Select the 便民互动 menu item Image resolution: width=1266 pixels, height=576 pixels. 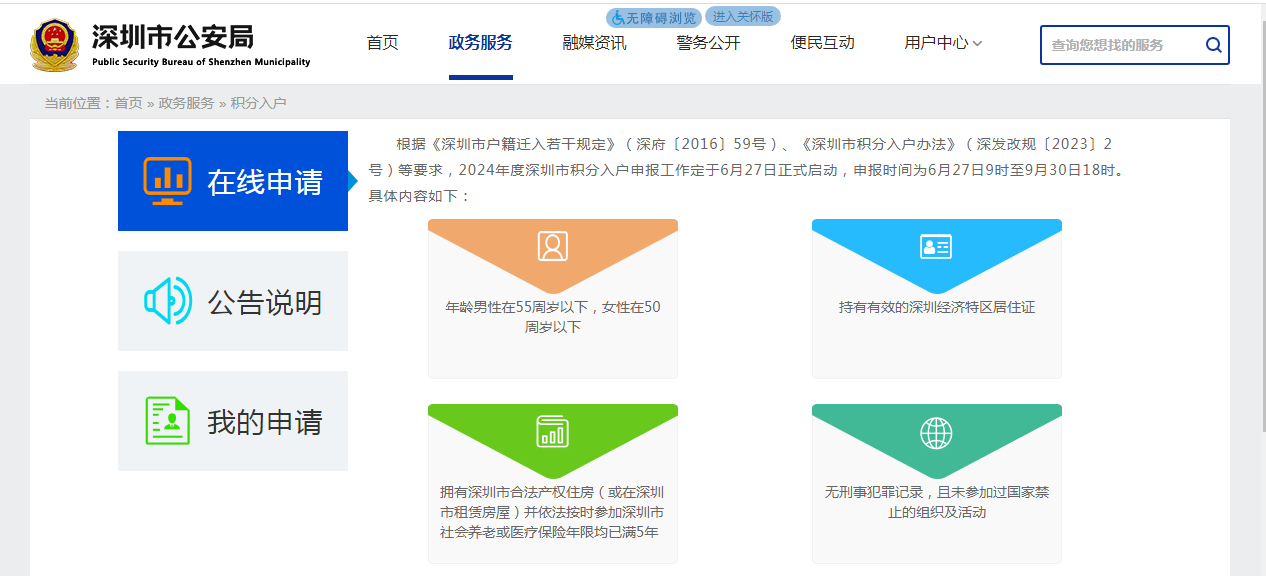coord(822,43)
